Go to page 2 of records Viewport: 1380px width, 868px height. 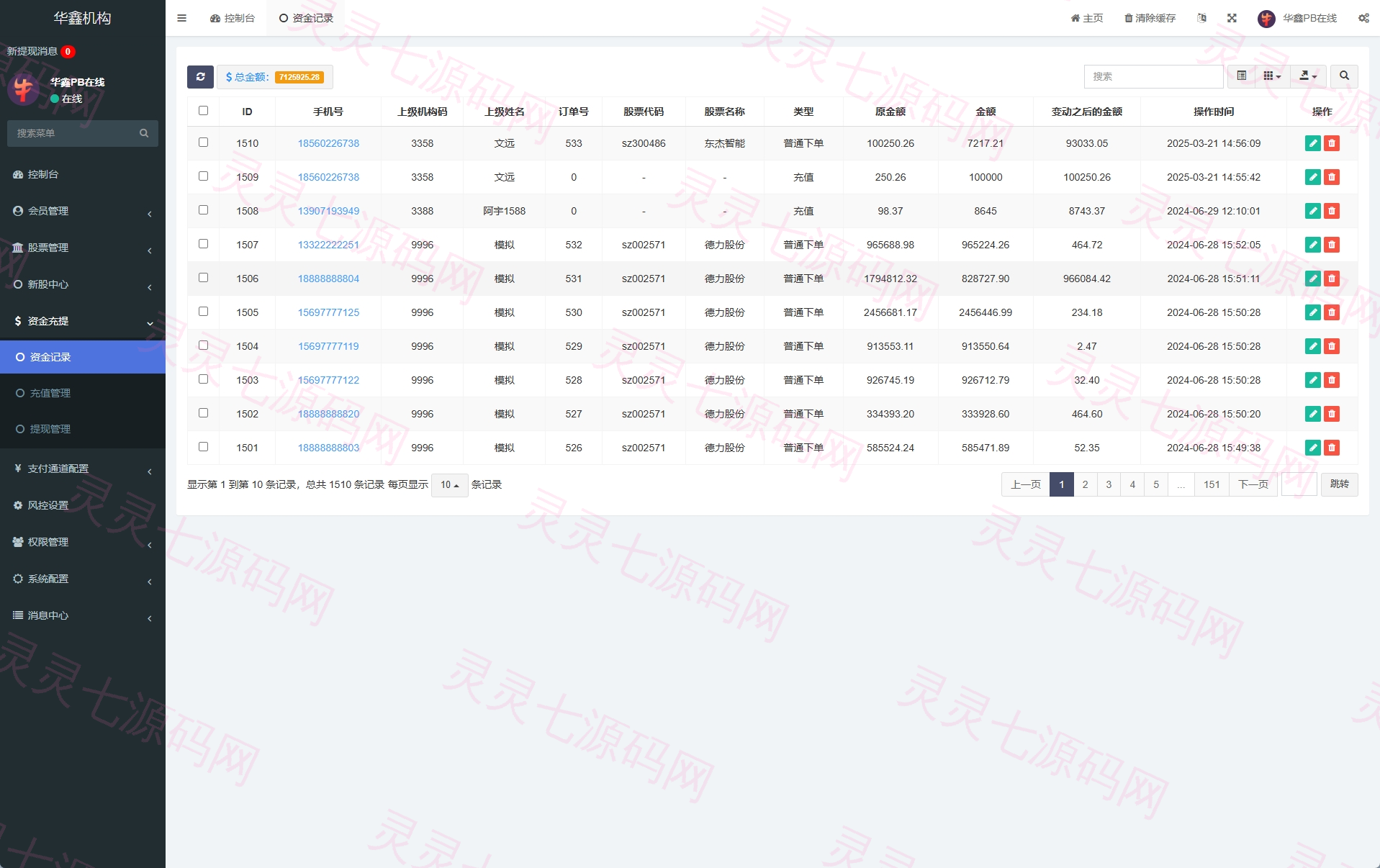1085,484
